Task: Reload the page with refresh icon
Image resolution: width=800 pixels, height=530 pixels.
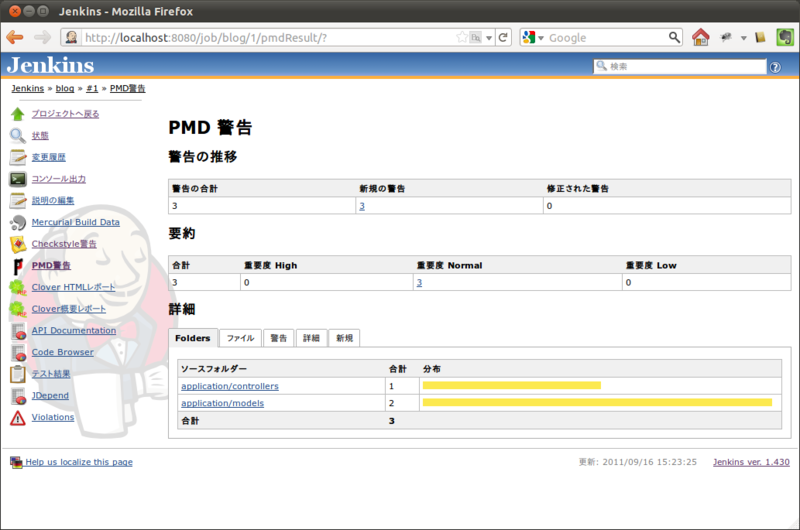Action: click(x=503, y=37)
